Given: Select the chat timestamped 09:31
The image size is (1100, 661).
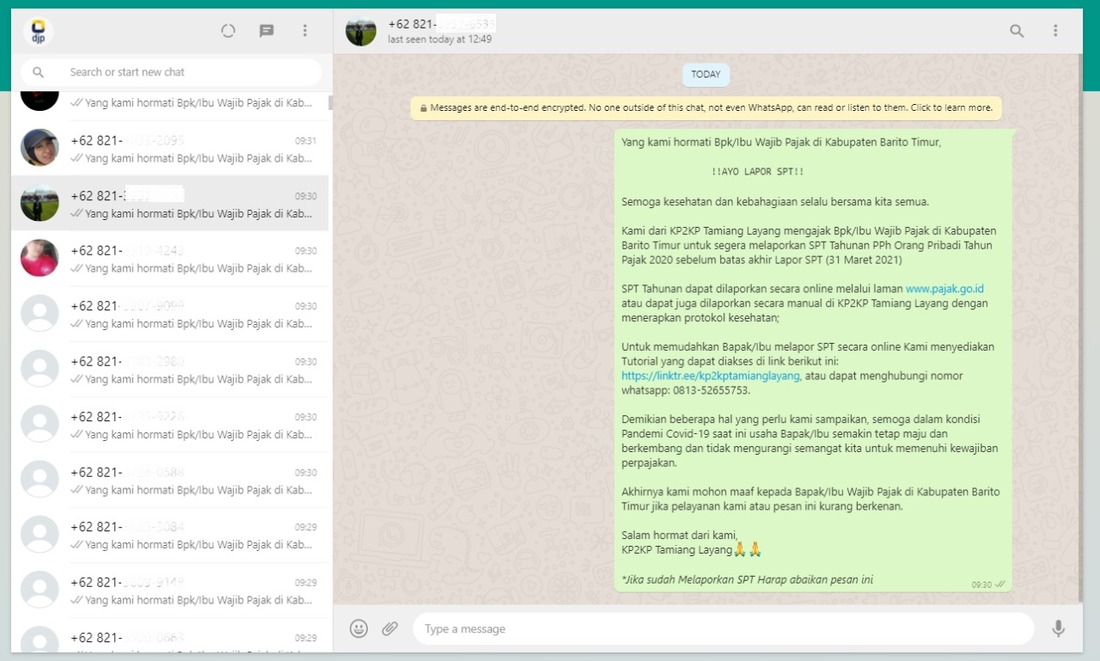Looking at the screenshot, I should [170, 148].
